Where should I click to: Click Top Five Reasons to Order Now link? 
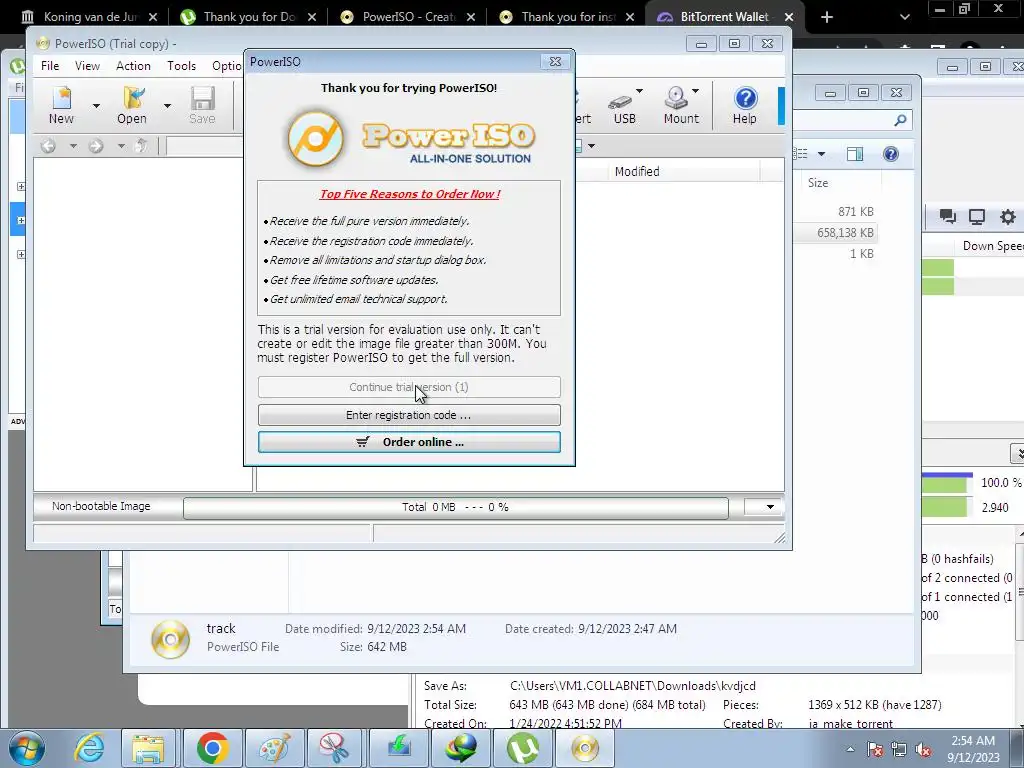[x=409, y=194]
